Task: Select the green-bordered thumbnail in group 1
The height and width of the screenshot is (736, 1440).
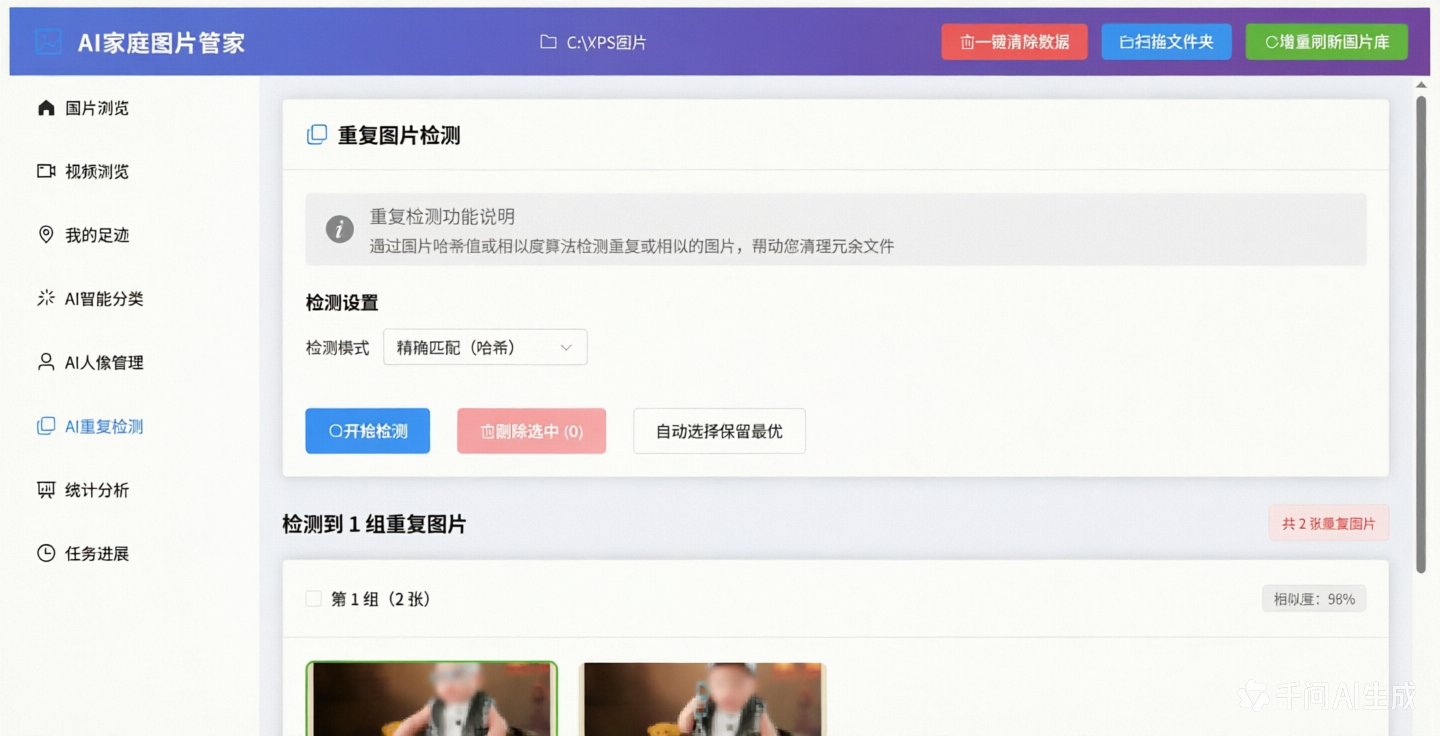Action: [x=432, y=699]
